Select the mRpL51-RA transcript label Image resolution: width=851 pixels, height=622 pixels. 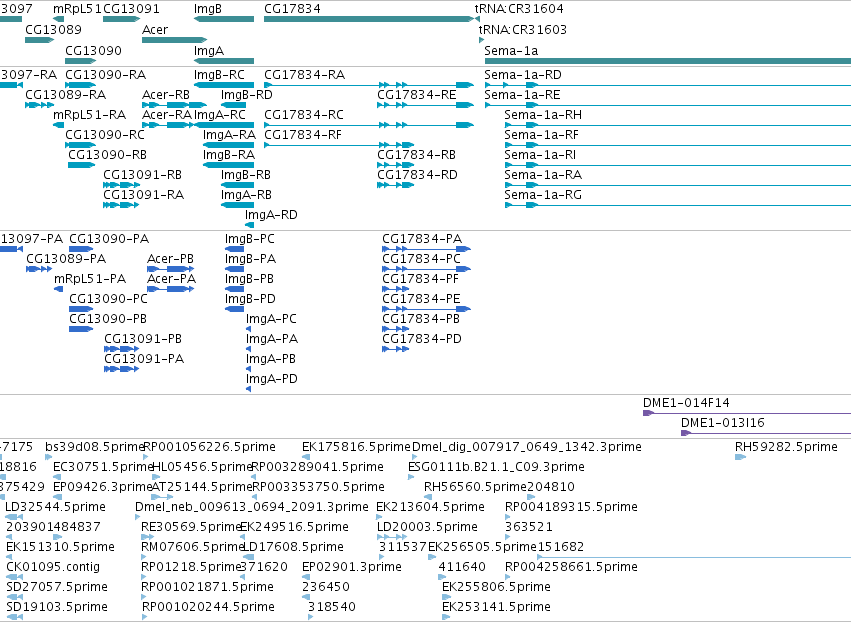pos(90,115)
